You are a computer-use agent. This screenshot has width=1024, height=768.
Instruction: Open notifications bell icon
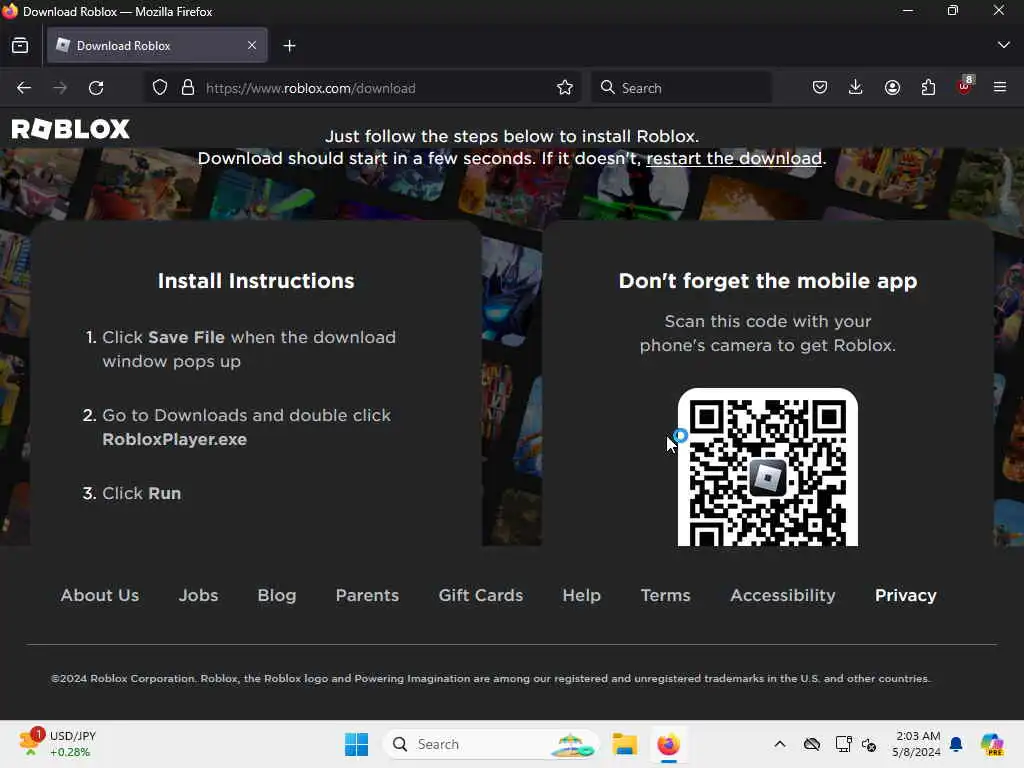click(x=956, y=744)
